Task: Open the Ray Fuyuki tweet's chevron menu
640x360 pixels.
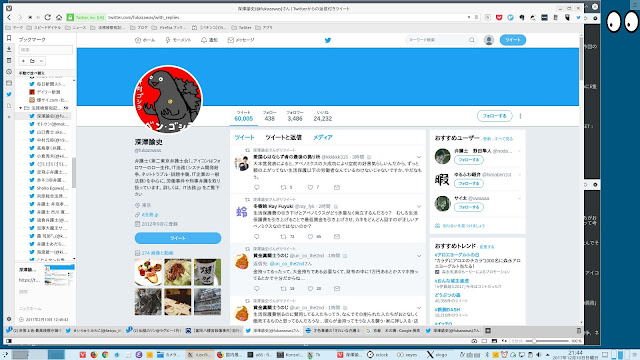Action: [419, 207]
